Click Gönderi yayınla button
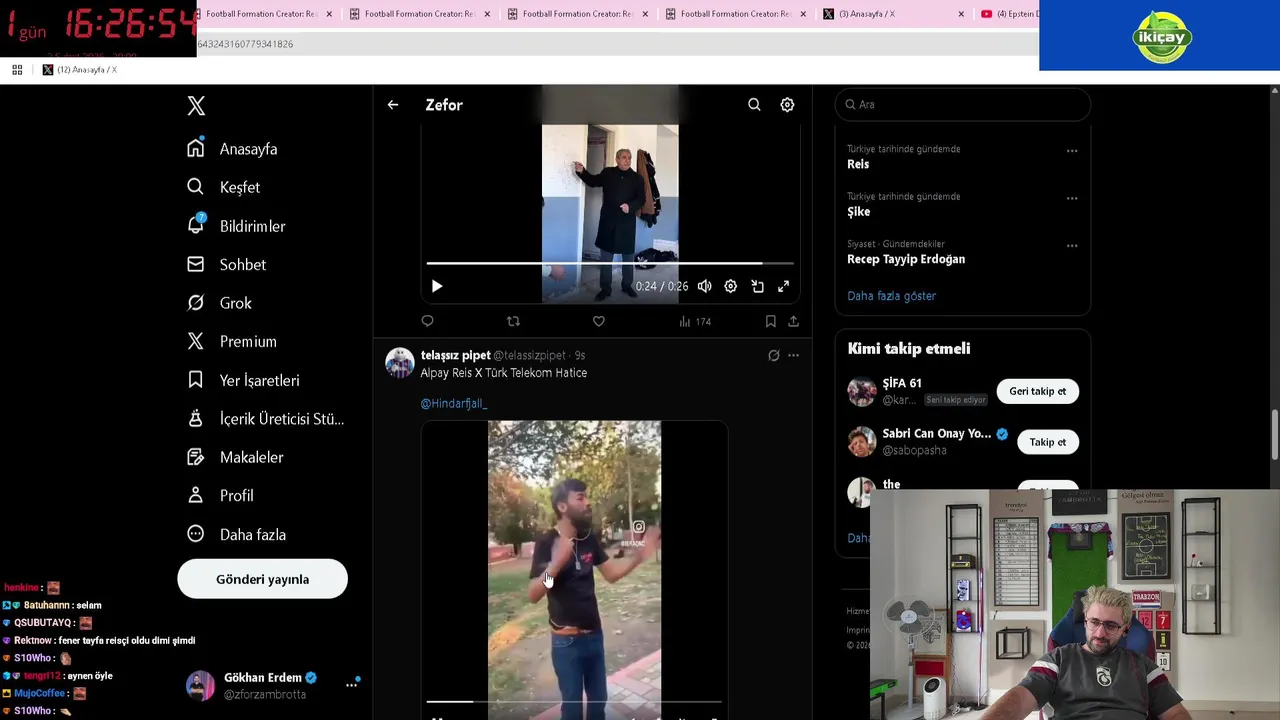The image size is (1280, 720). click(x=262, y=579)
